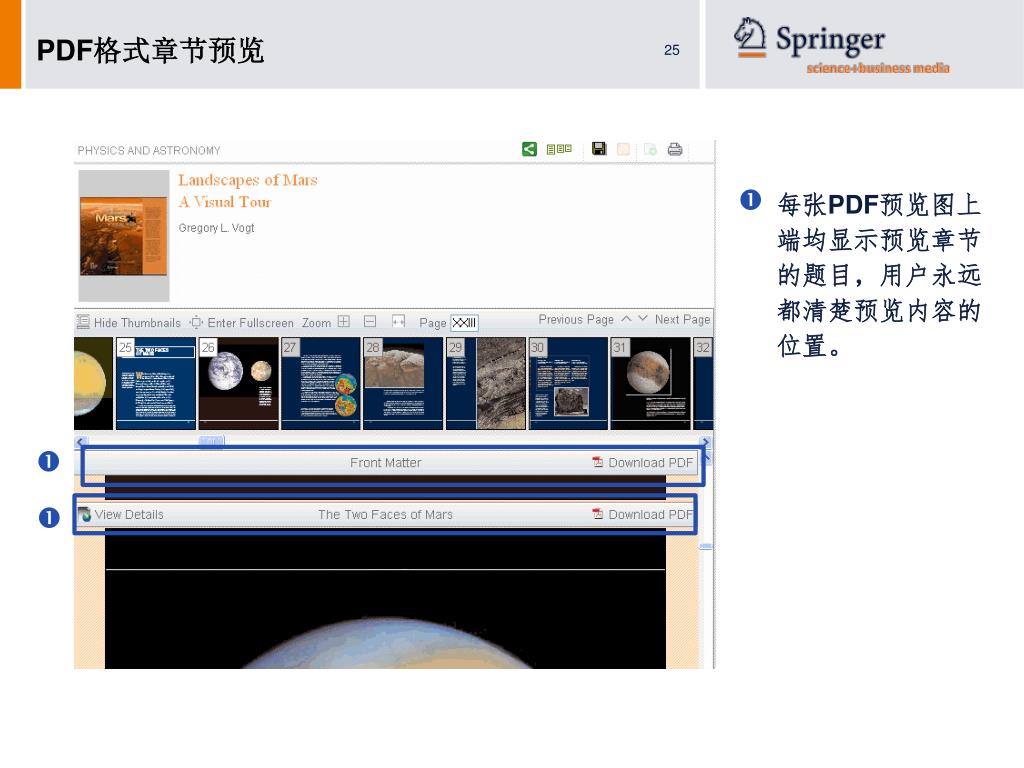Click the Front Matter chapter heading
The height and width of the screenshot is (768, 1024).
[385, 462]
